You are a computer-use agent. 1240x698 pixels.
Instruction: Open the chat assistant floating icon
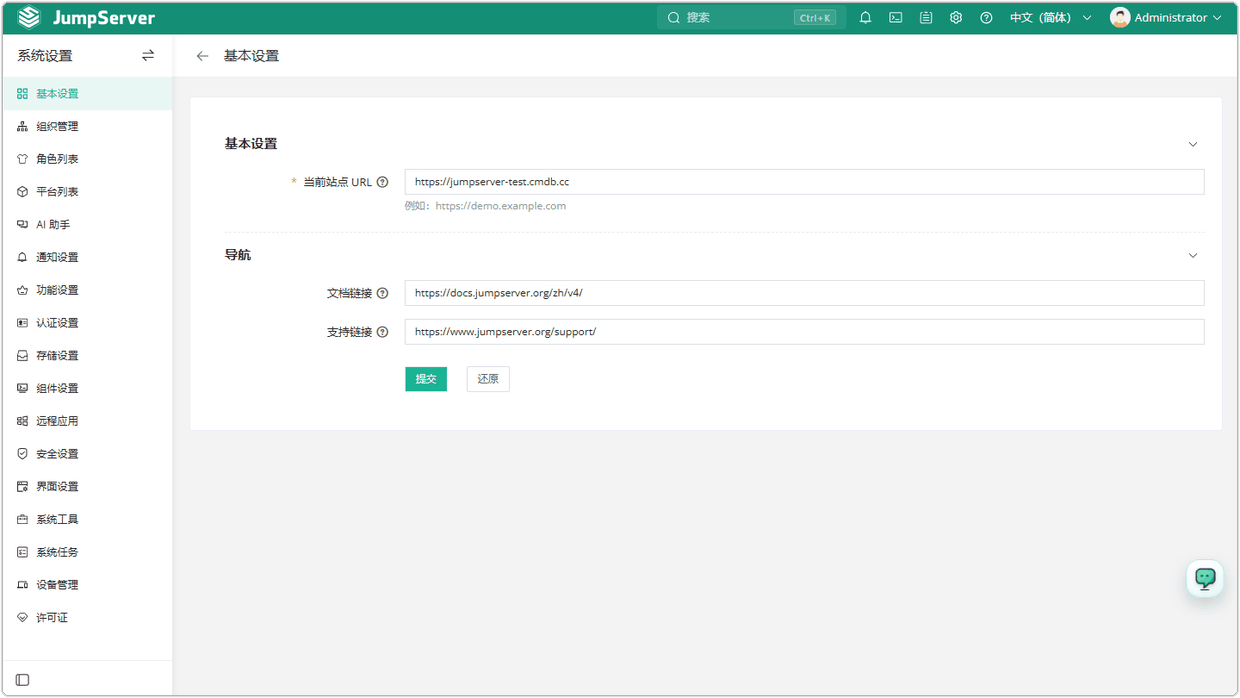(1205, 578)
